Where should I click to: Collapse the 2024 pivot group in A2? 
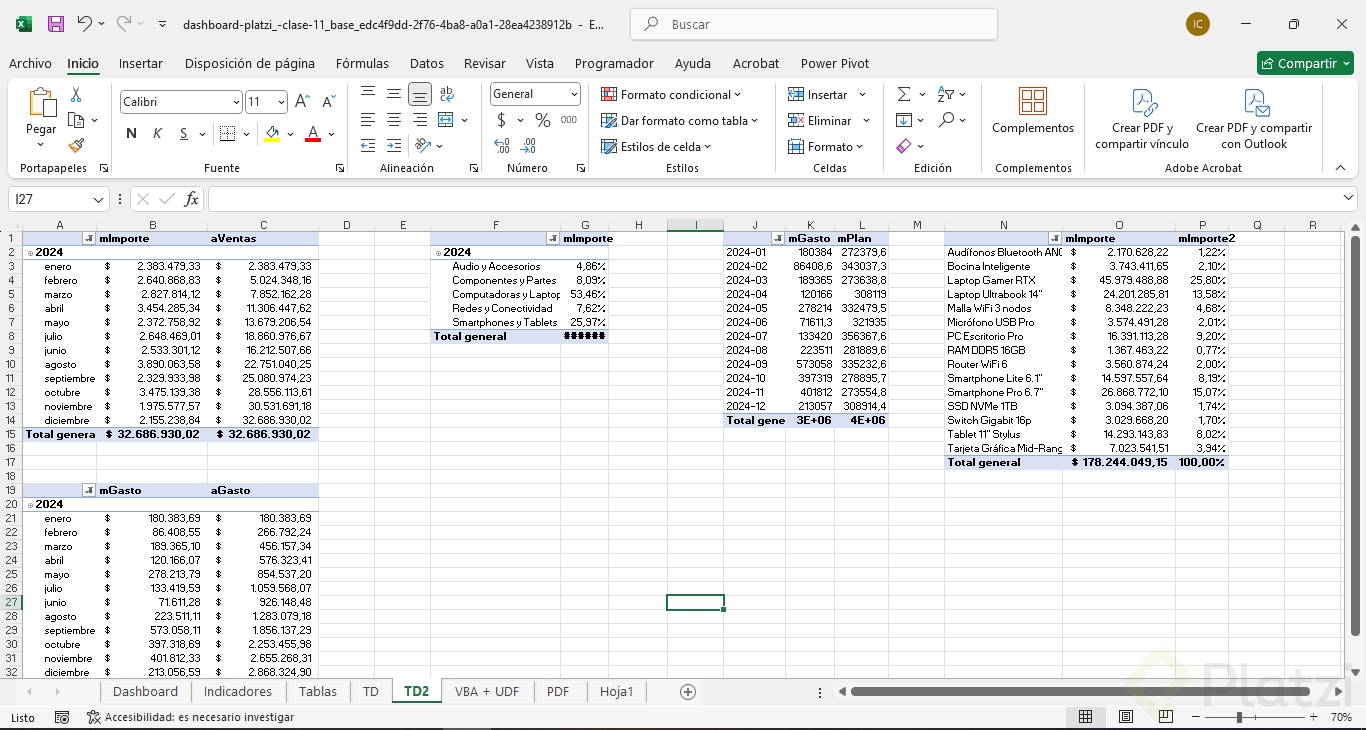click(29, 253)
